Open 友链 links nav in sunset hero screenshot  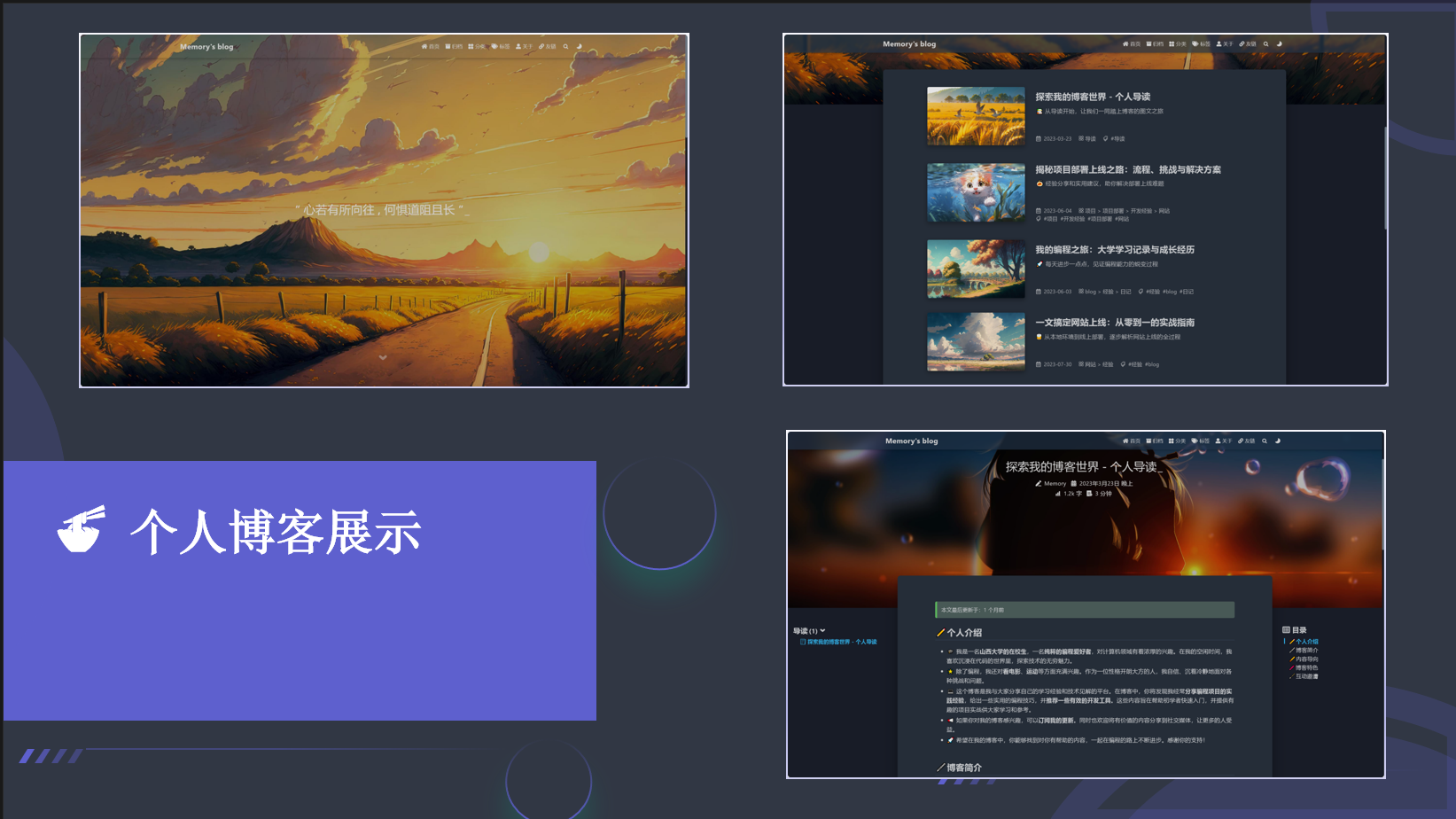tap(548, 46)
